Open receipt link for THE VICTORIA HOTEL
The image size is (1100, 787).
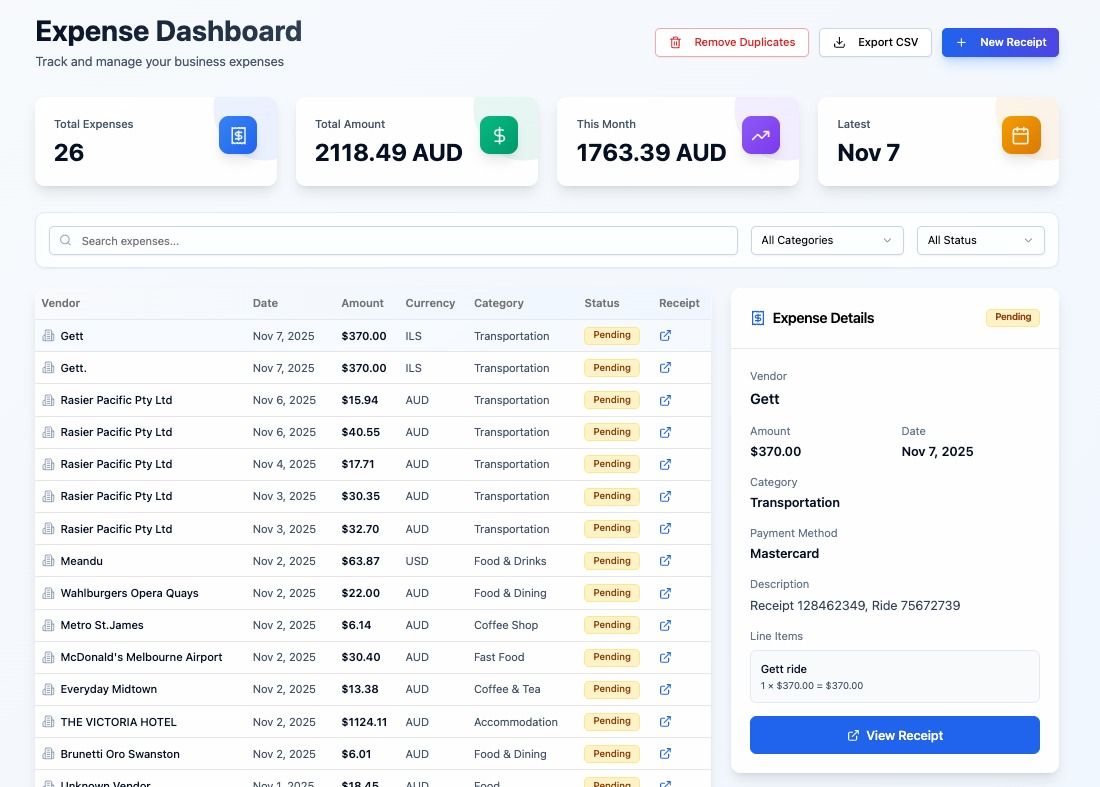click(665, 721)
